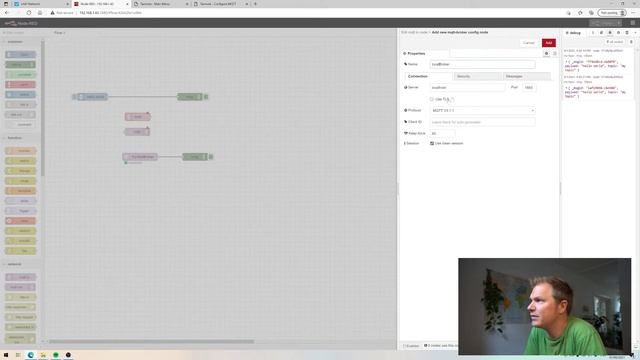Select the mqtt out palette node
The image size is (640, 360).
[x=20, y=287]
